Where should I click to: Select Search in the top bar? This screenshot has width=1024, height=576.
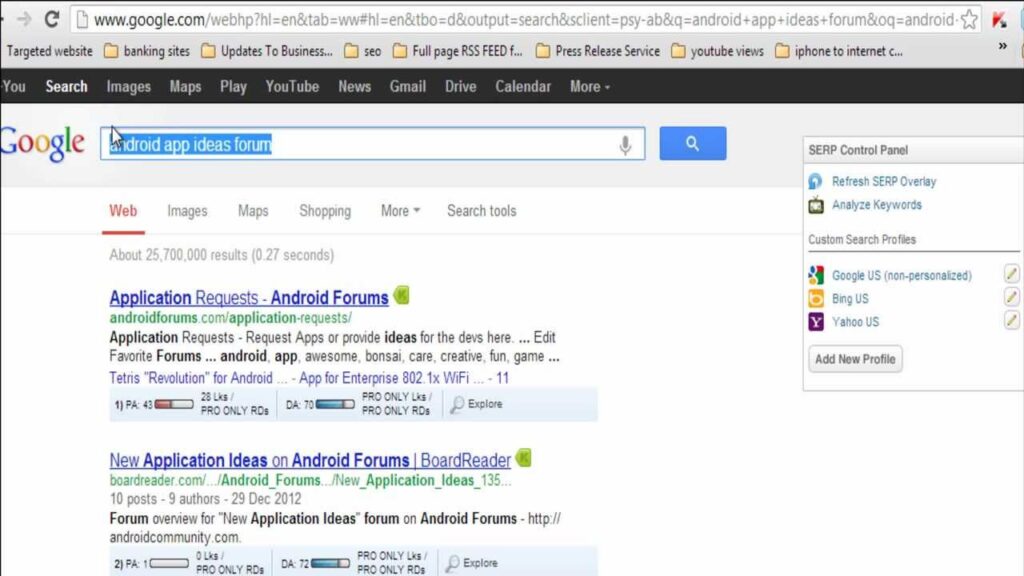(x=66, y=87)
